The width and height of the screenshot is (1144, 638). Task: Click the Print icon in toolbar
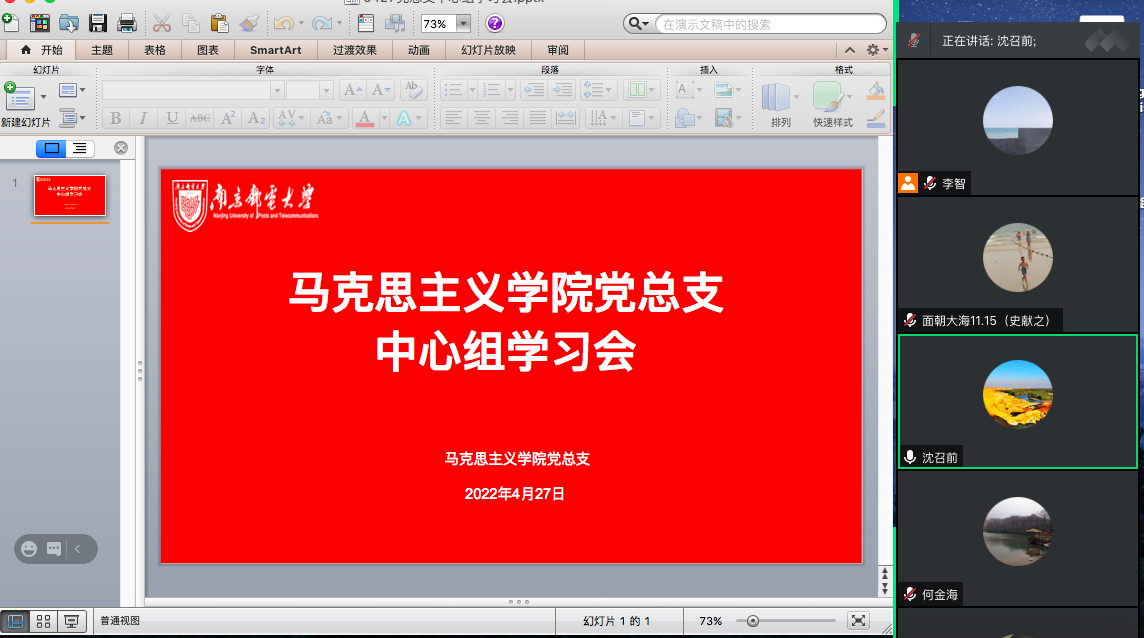127,23
